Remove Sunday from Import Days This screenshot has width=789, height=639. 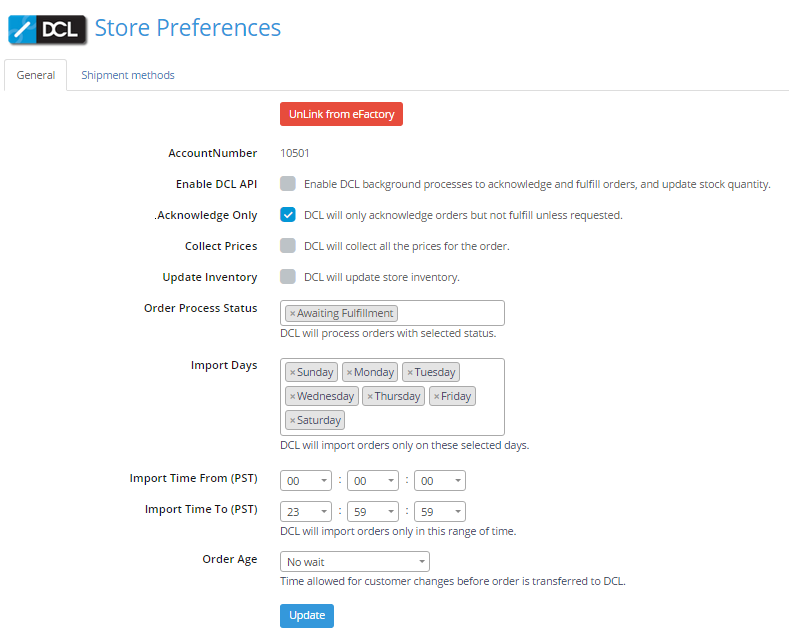[292, 372]
